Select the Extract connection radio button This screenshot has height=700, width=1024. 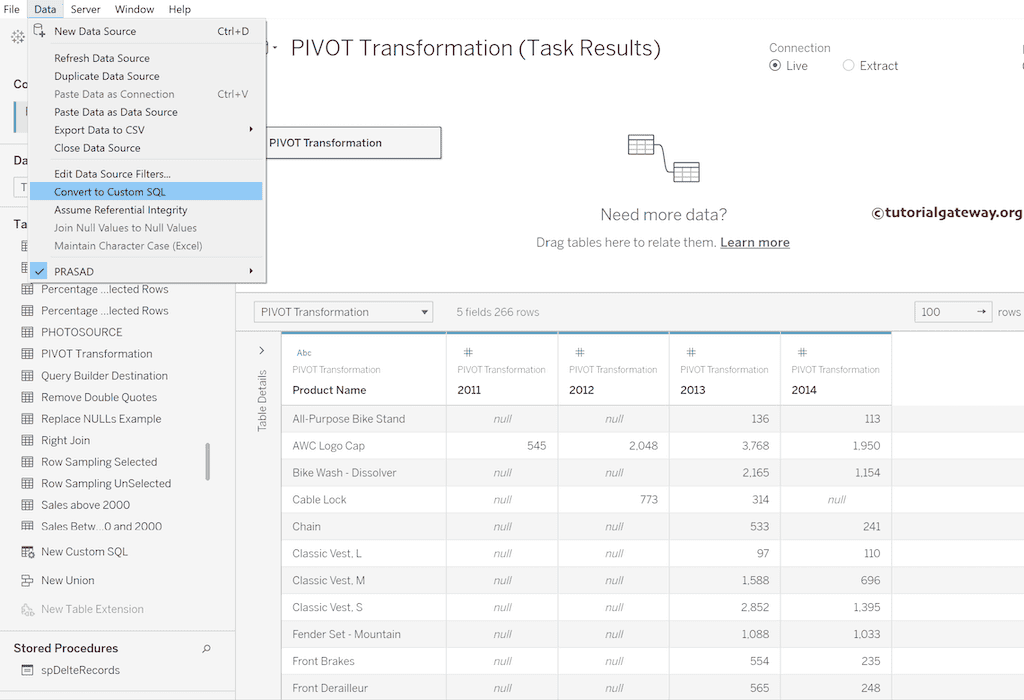coord(849,66)
